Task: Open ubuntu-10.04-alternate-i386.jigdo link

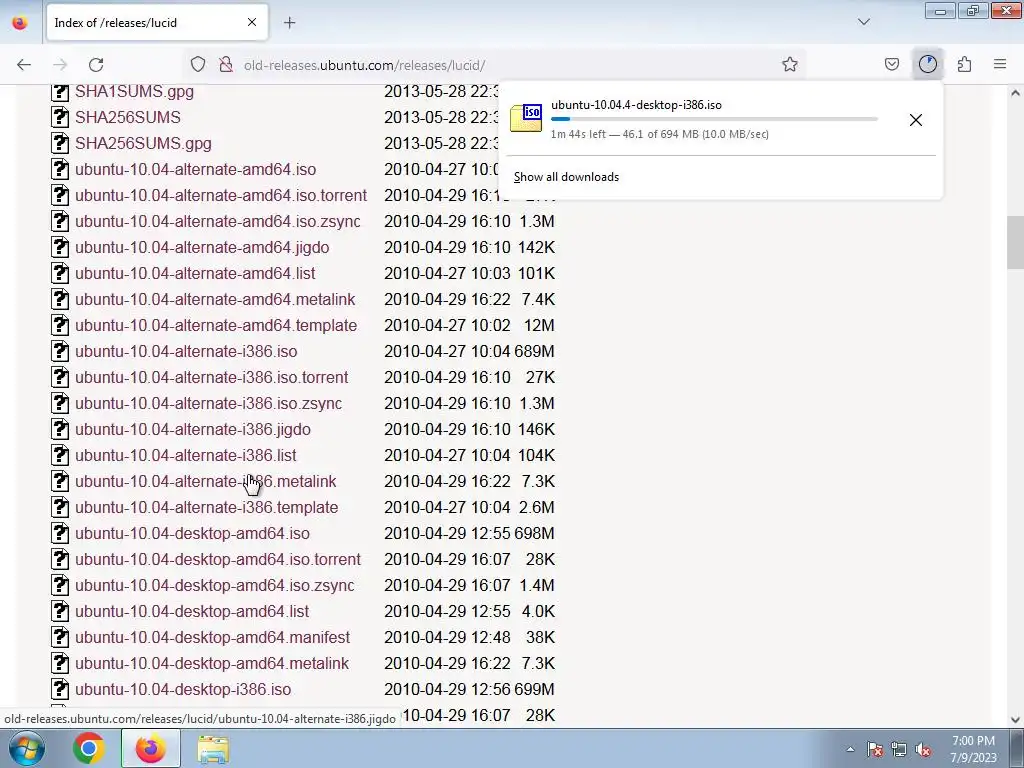Action: pos(193,430)
